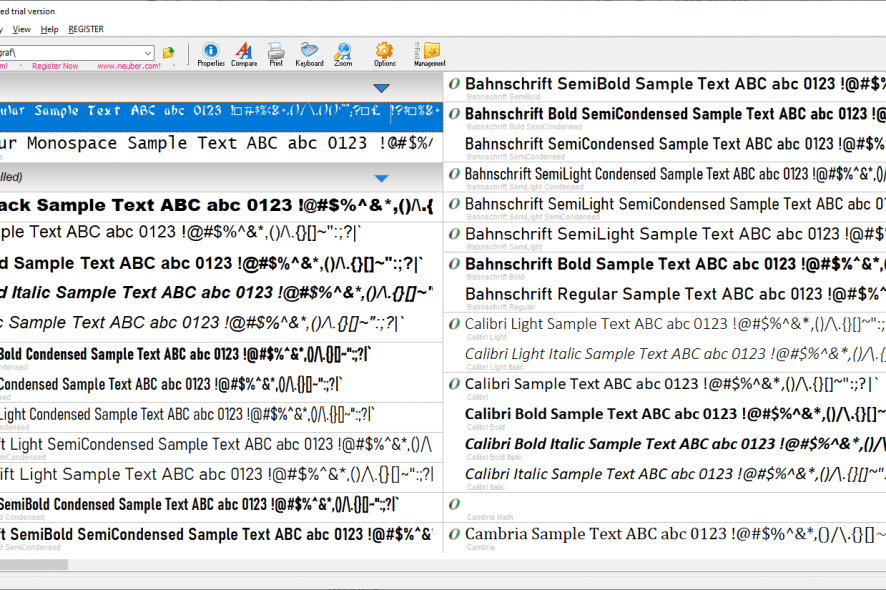Click the horizontal scrollbar thumb at bottom
The image size is (886, 590).
coord(34,565)
